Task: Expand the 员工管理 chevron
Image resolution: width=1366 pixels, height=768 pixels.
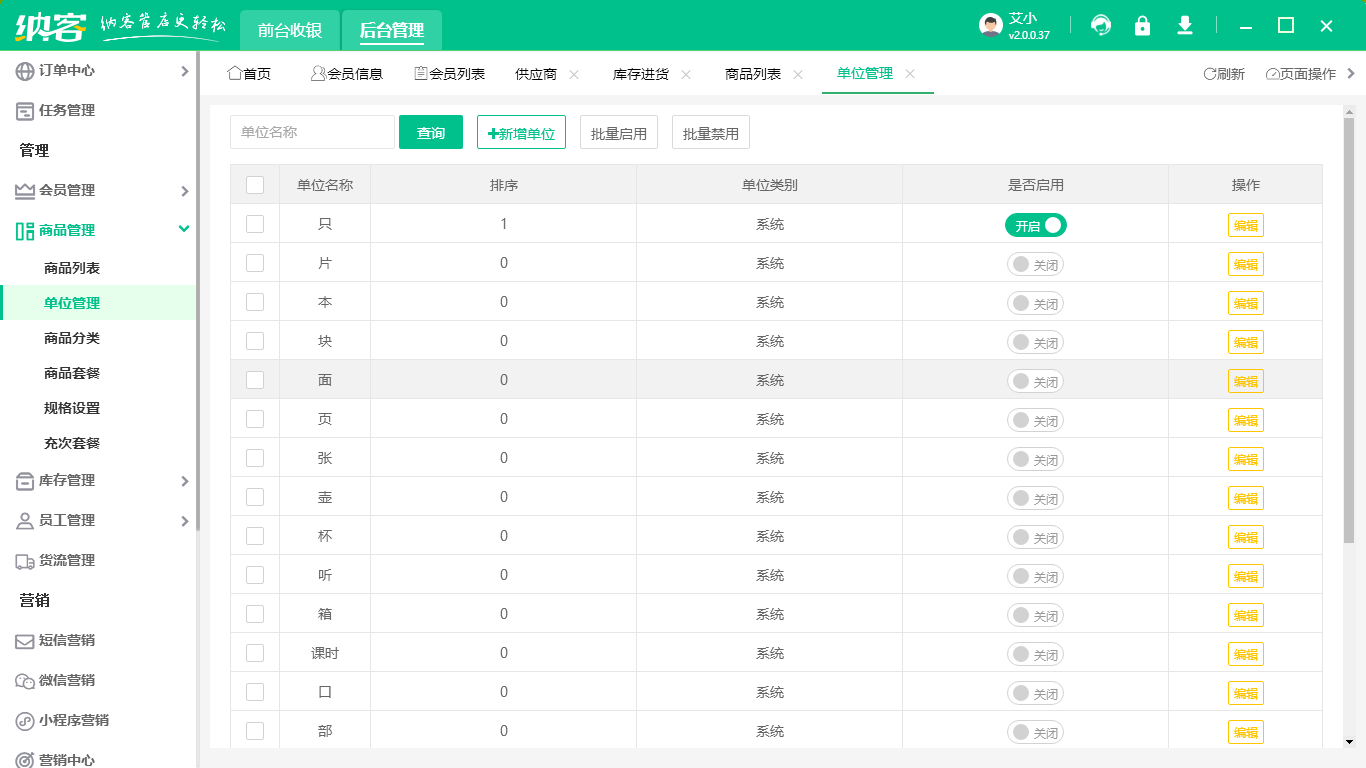Action: [184, 521]
